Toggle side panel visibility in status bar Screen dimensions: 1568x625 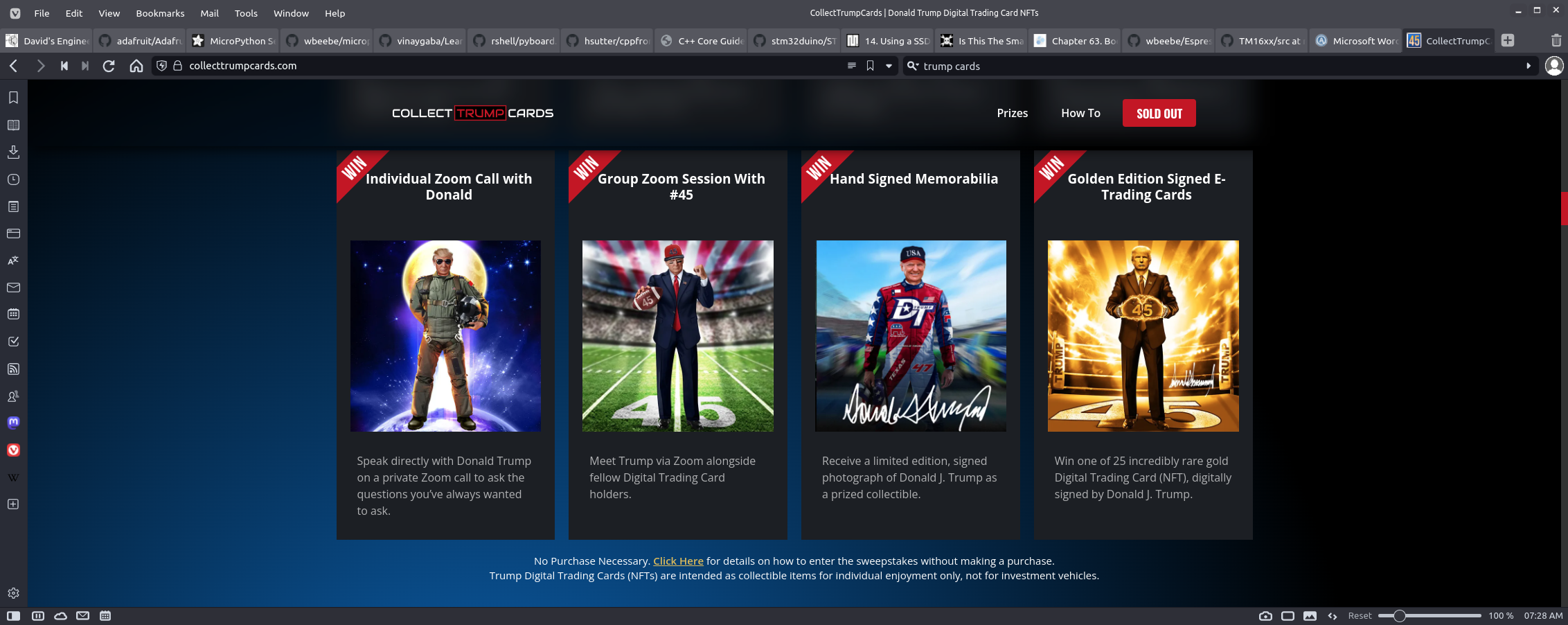[x=13, y=616]
